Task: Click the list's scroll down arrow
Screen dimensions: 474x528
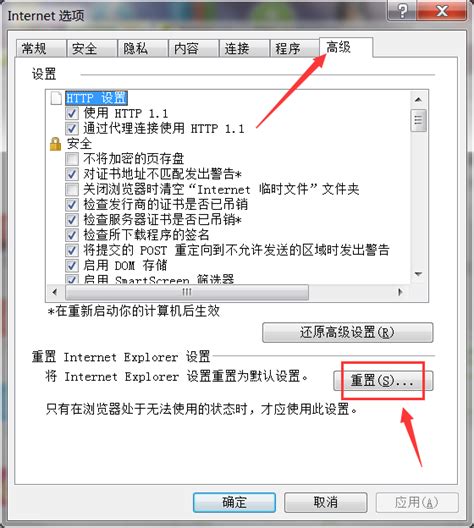Action: click(418, 274)
